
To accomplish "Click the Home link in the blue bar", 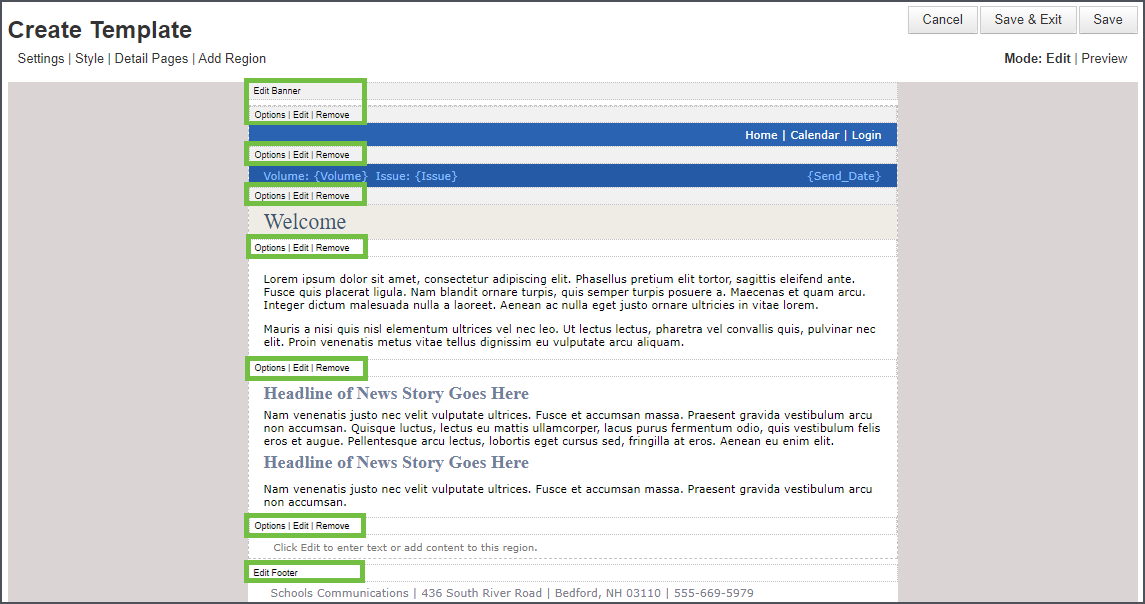I will click(761, 135).
